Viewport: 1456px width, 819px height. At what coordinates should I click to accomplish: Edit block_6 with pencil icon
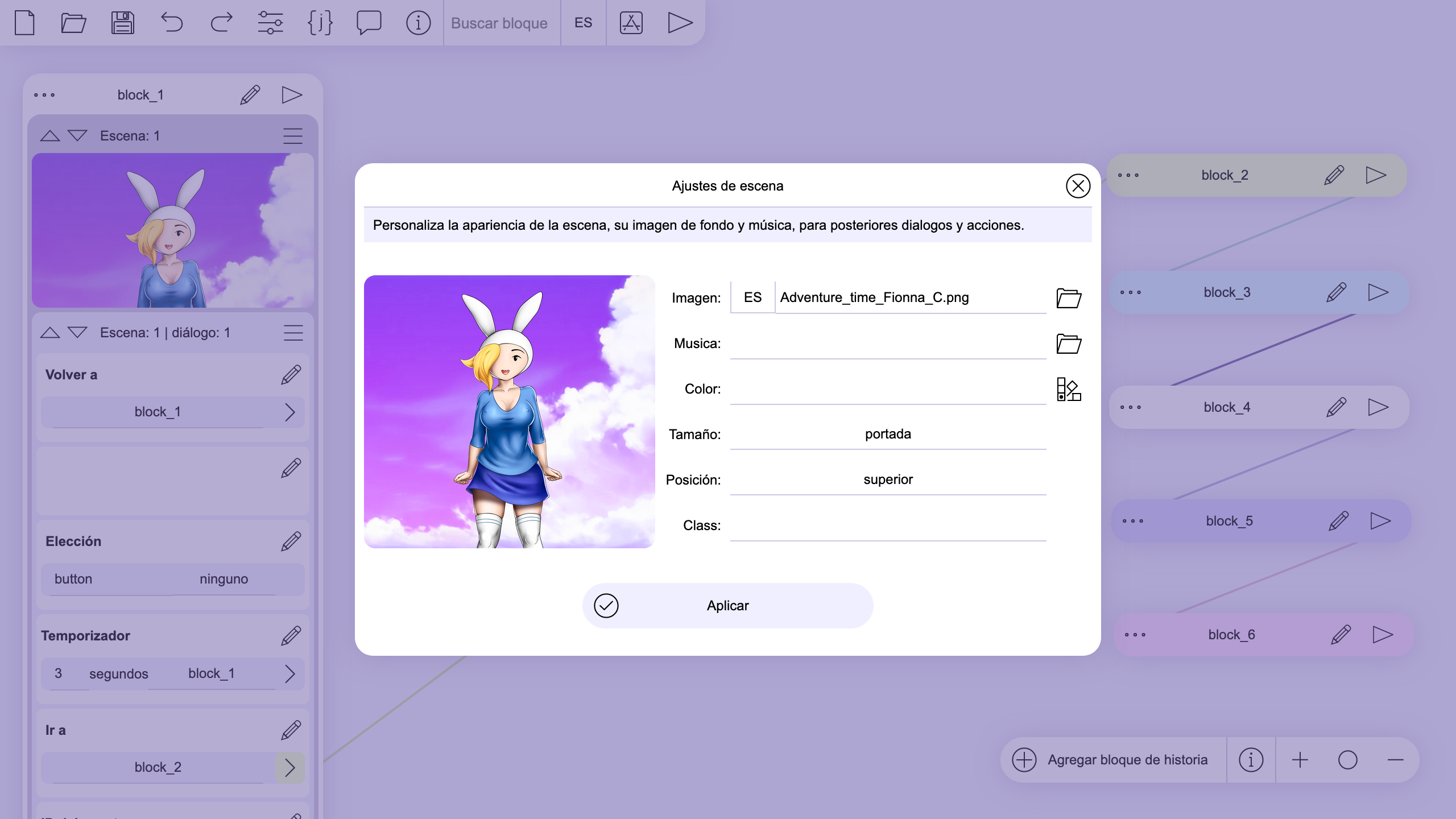click(1341, 635)
